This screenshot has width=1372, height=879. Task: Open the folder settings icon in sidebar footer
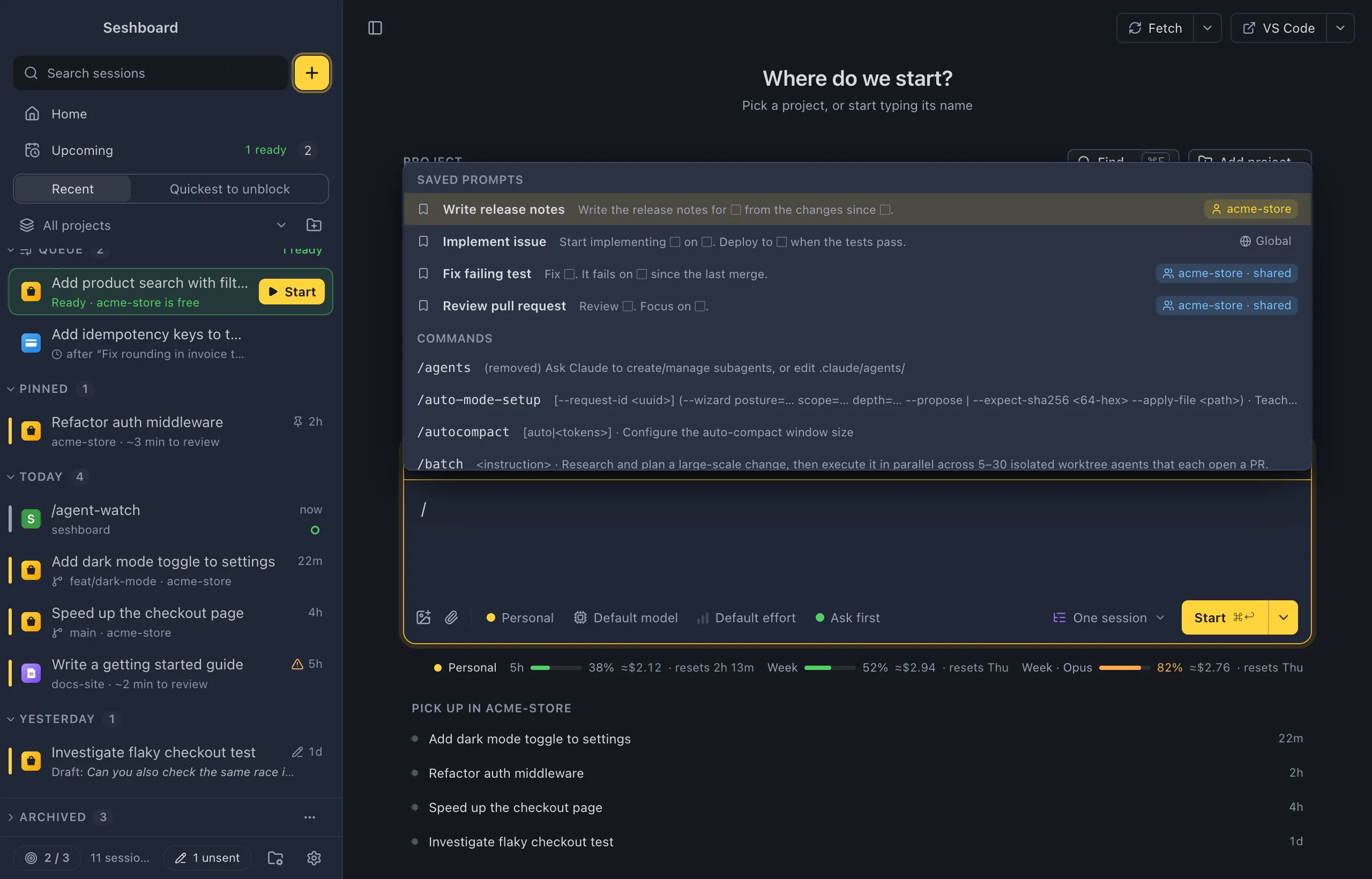click(275, 858)
